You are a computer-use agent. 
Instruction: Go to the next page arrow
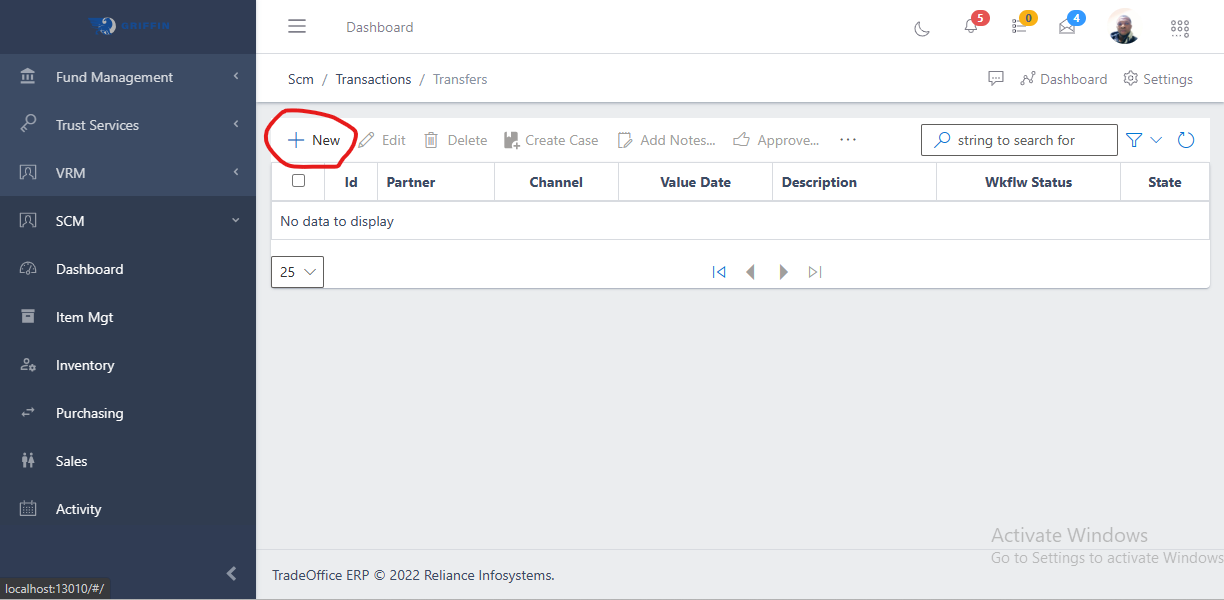[x=783, y=272]
